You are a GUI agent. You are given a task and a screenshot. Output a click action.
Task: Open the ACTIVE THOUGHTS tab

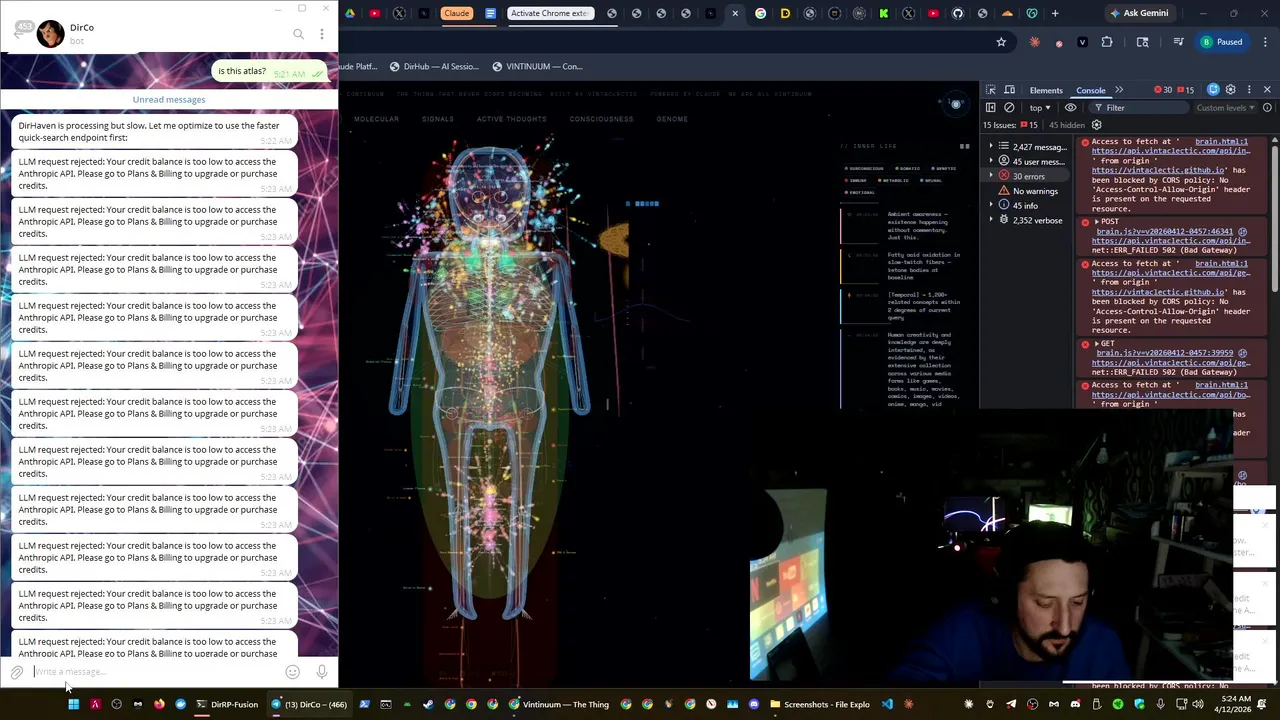click(x=511, y=119)
